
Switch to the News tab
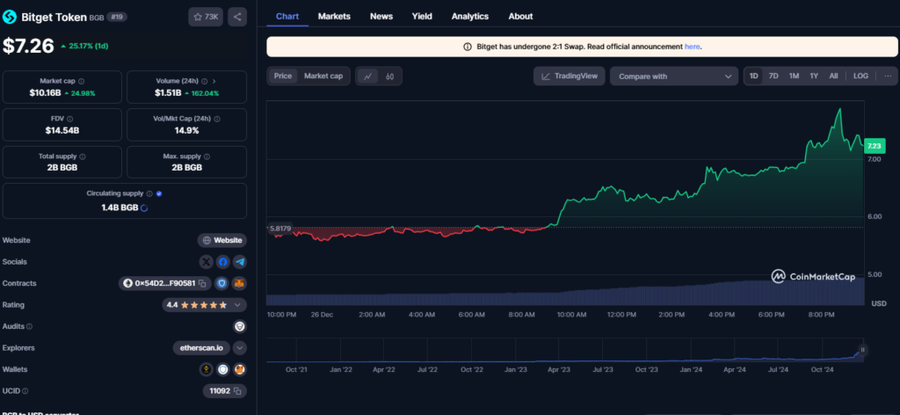[381, 16]
